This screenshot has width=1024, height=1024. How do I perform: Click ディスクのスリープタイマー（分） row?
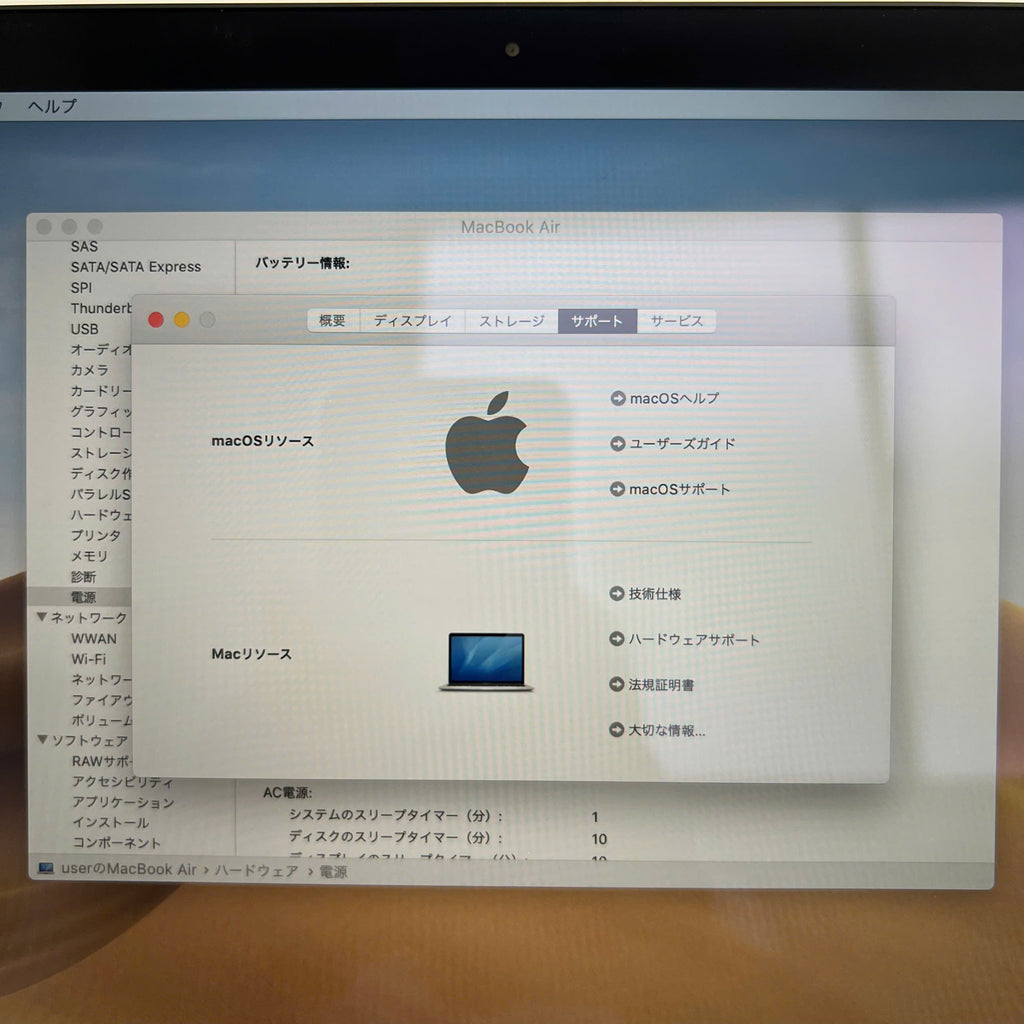pos(448,837)
